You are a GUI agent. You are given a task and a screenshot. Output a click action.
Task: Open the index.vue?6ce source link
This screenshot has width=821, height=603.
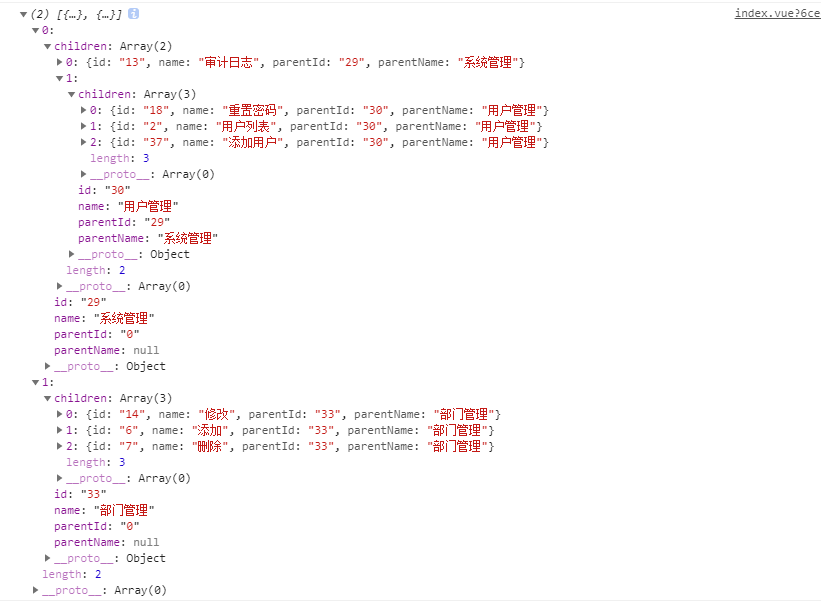[x=777, y=13]
